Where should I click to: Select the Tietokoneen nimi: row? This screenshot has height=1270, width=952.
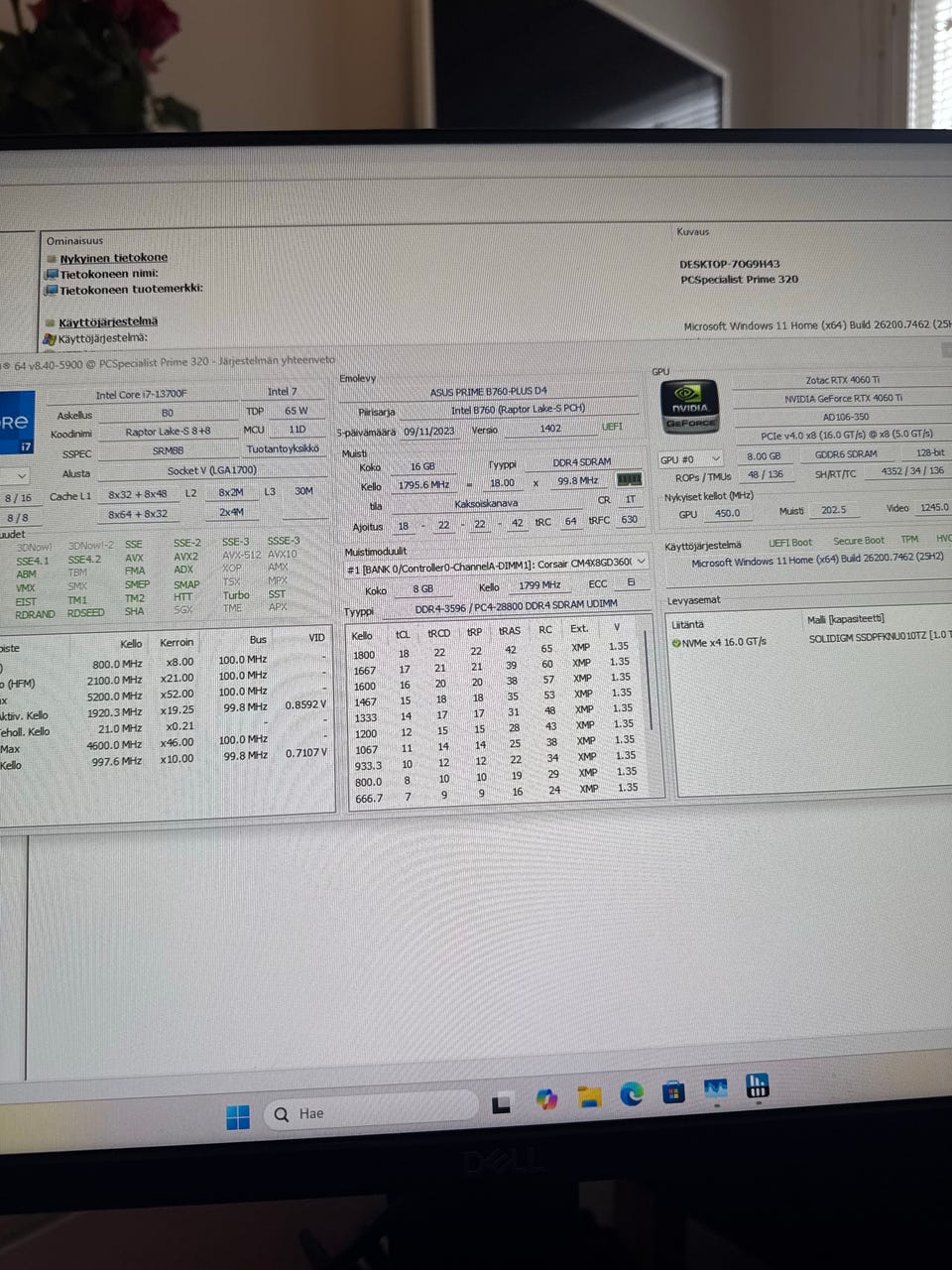[109, 274]
